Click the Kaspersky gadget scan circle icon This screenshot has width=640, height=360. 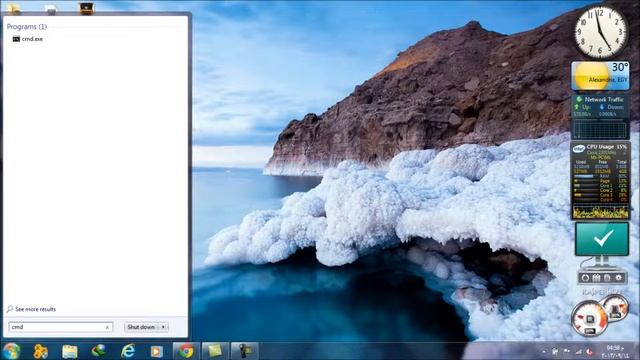pyautogui.click(x=585, y=278)
